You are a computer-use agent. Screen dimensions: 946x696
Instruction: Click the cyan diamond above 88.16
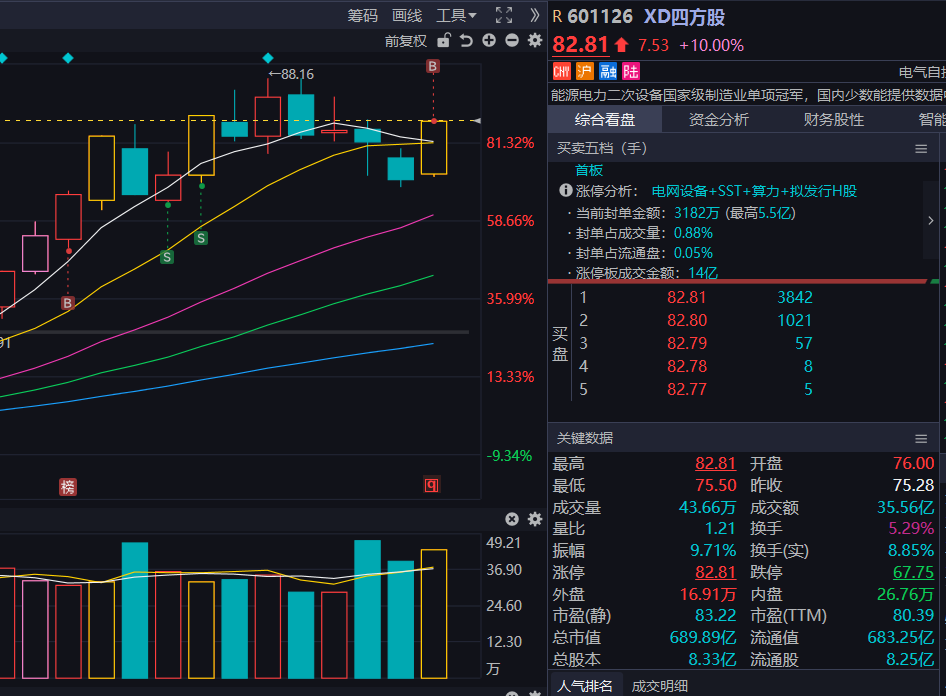pyautogui.click(x=268, y=58)
